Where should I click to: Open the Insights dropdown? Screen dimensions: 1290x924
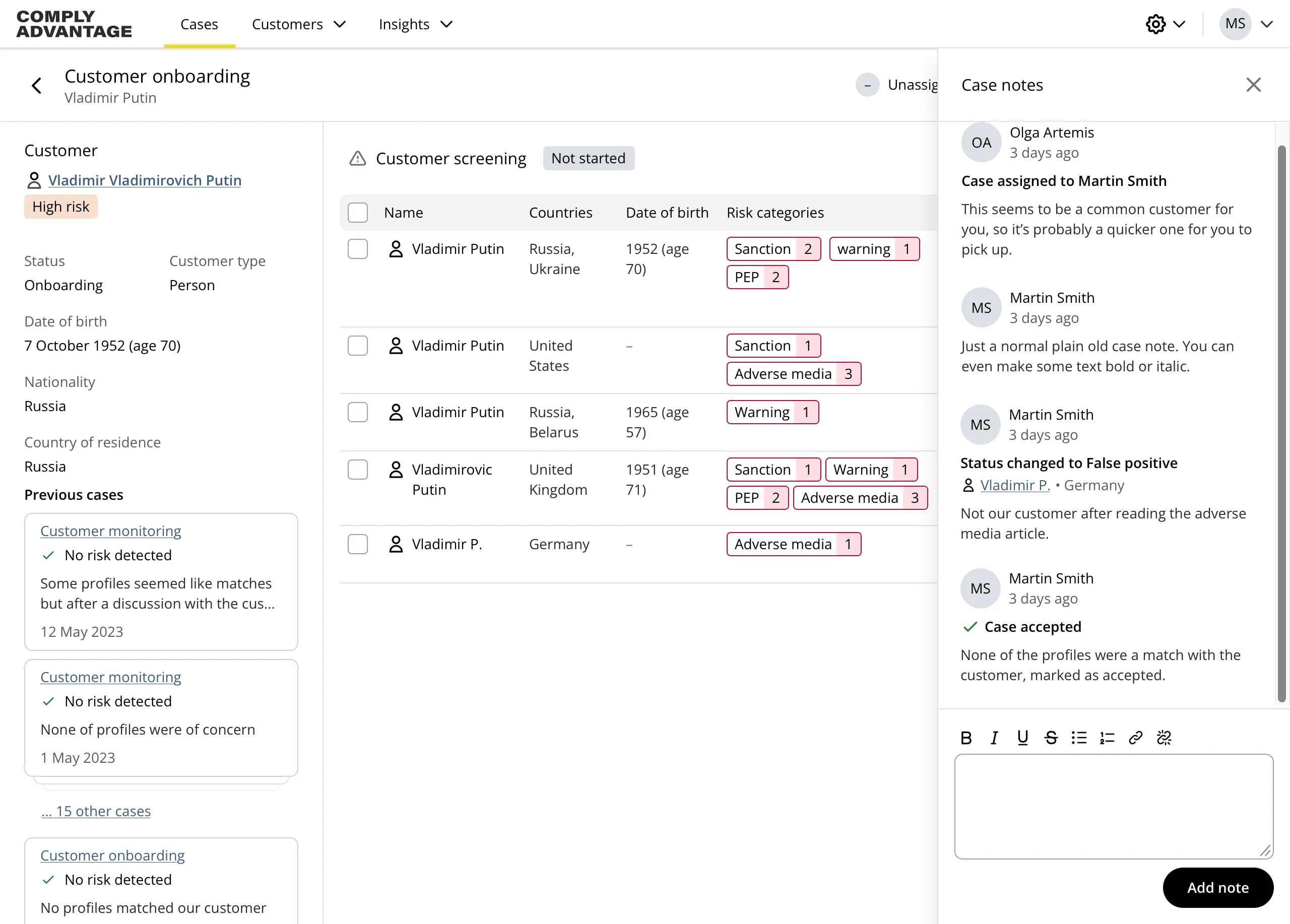(415, 24)
